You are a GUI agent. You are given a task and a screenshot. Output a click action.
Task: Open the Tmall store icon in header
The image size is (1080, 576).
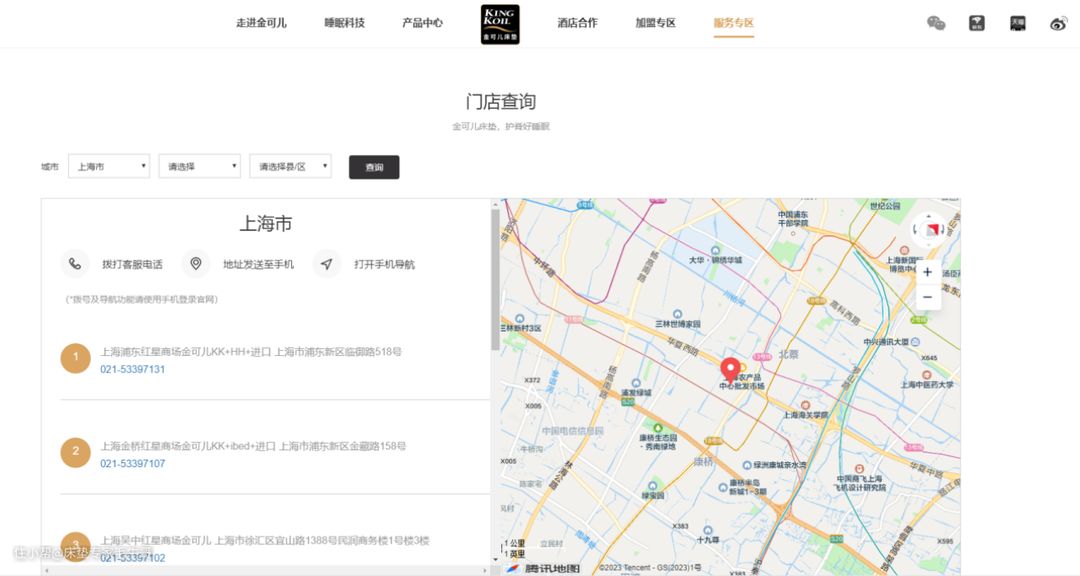tap(1017, 23)
